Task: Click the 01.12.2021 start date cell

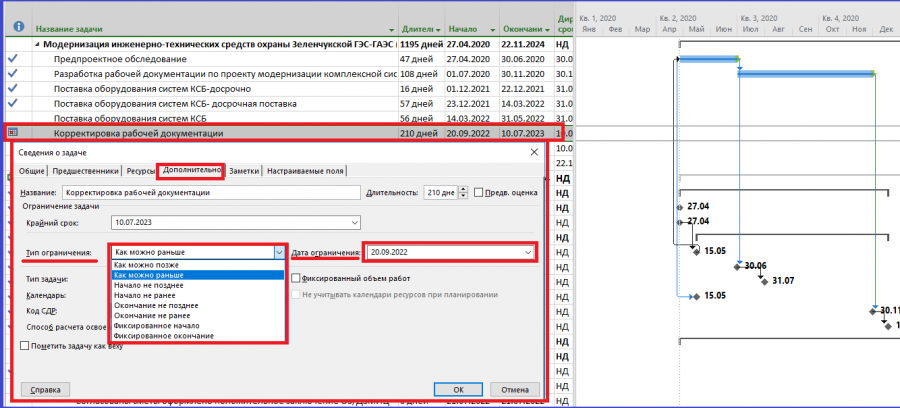Action: pyautogui.click(x=472, y=88)
